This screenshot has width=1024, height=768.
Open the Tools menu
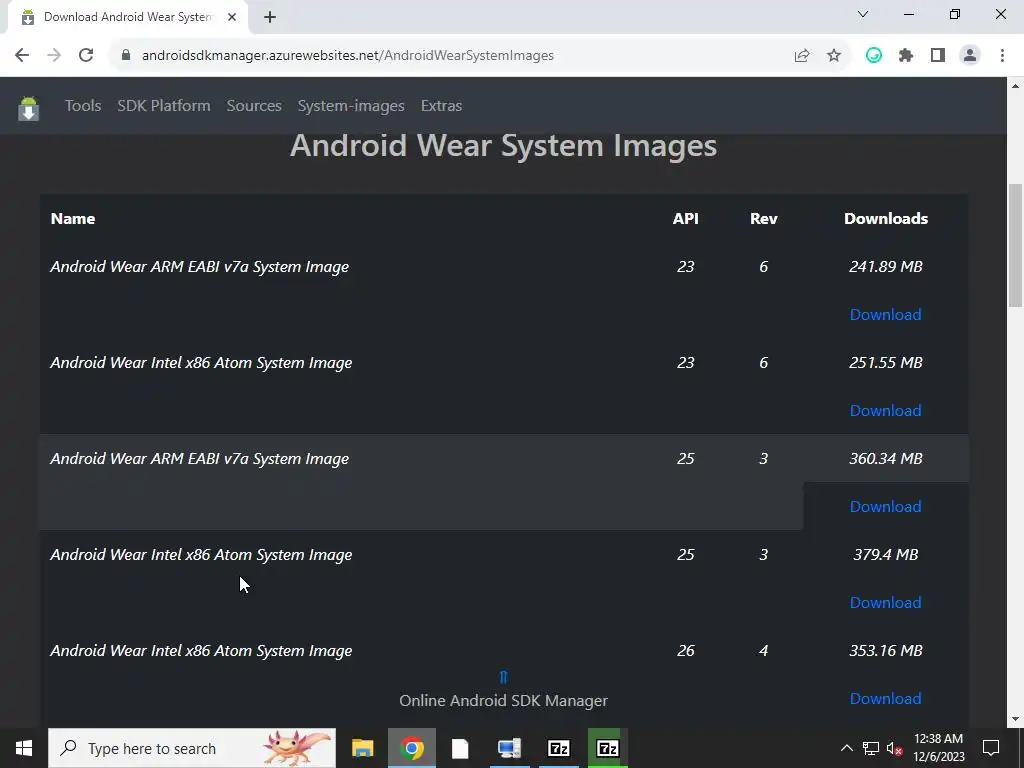coord(83,106)
